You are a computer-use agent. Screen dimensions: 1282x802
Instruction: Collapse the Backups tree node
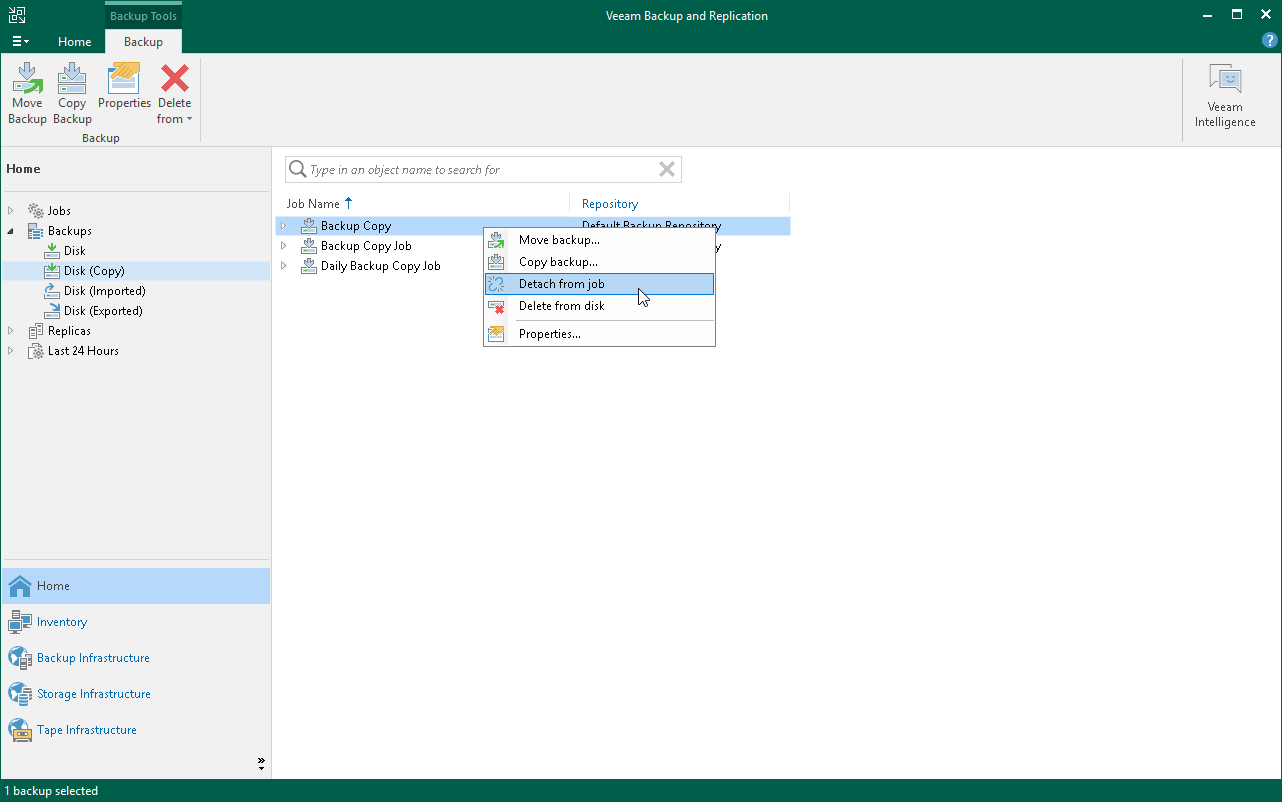click(x=10, y=230)
